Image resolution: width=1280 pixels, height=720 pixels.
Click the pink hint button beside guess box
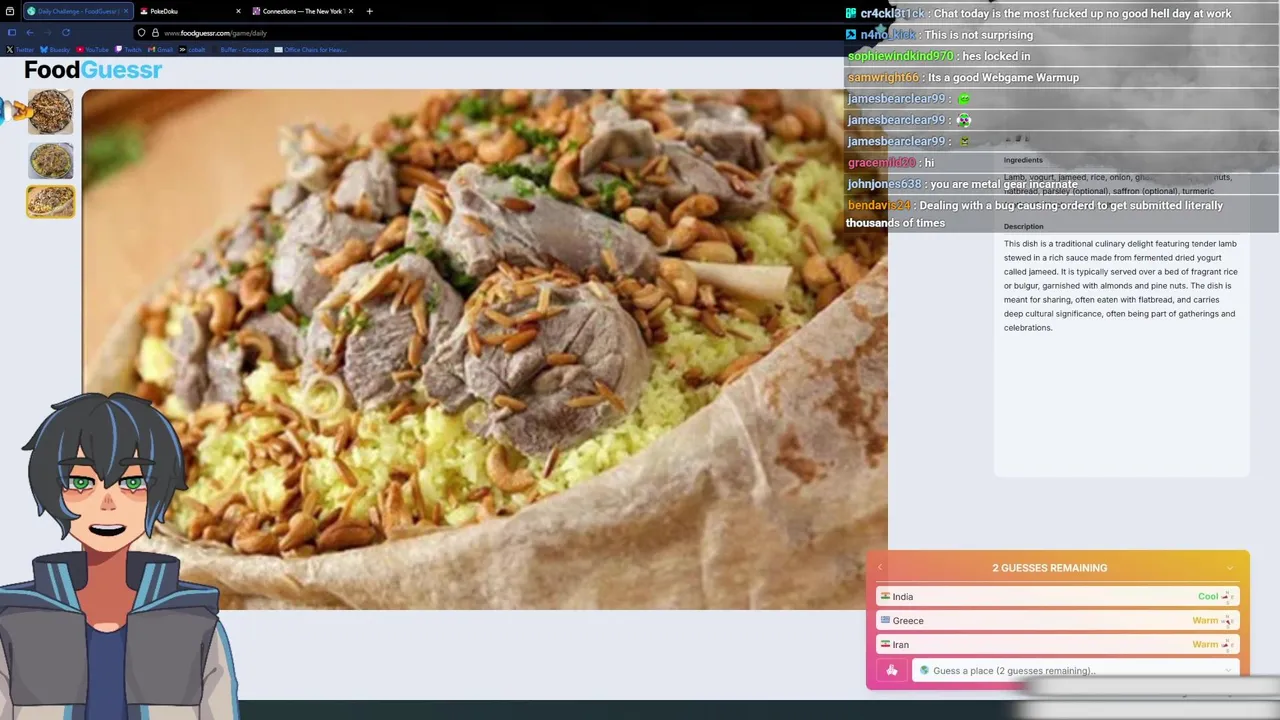click(x=891, y=671)
